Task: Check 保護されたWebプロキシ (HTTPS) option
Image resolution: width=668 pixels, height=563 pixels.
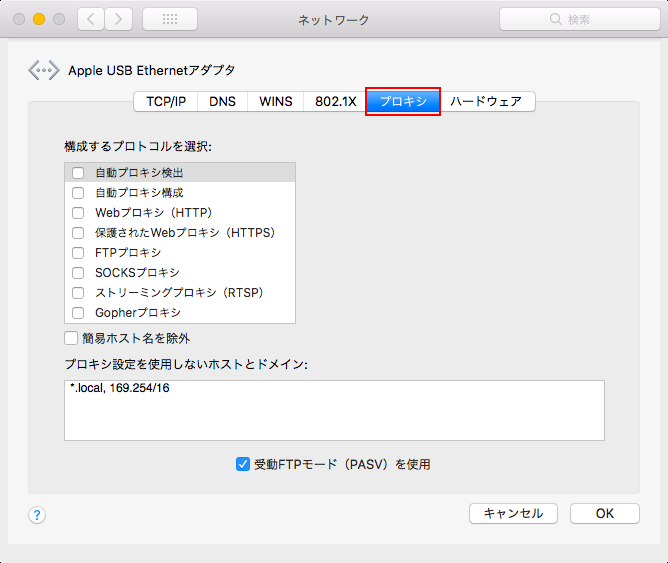Action: 78,233
